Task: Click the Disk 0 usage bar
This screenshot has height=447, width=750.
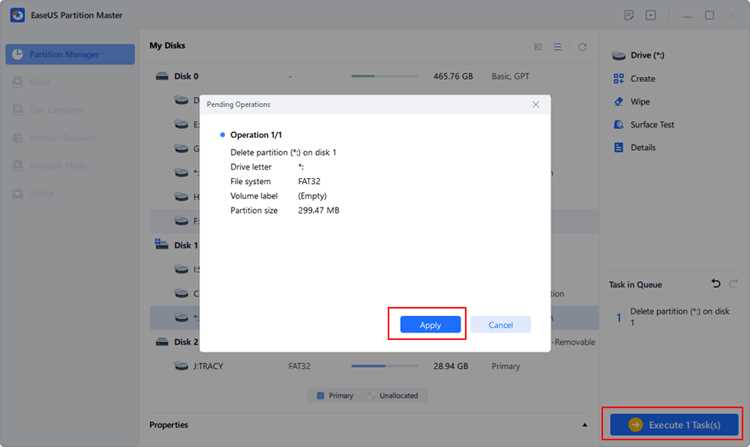Action: (385, 76)
